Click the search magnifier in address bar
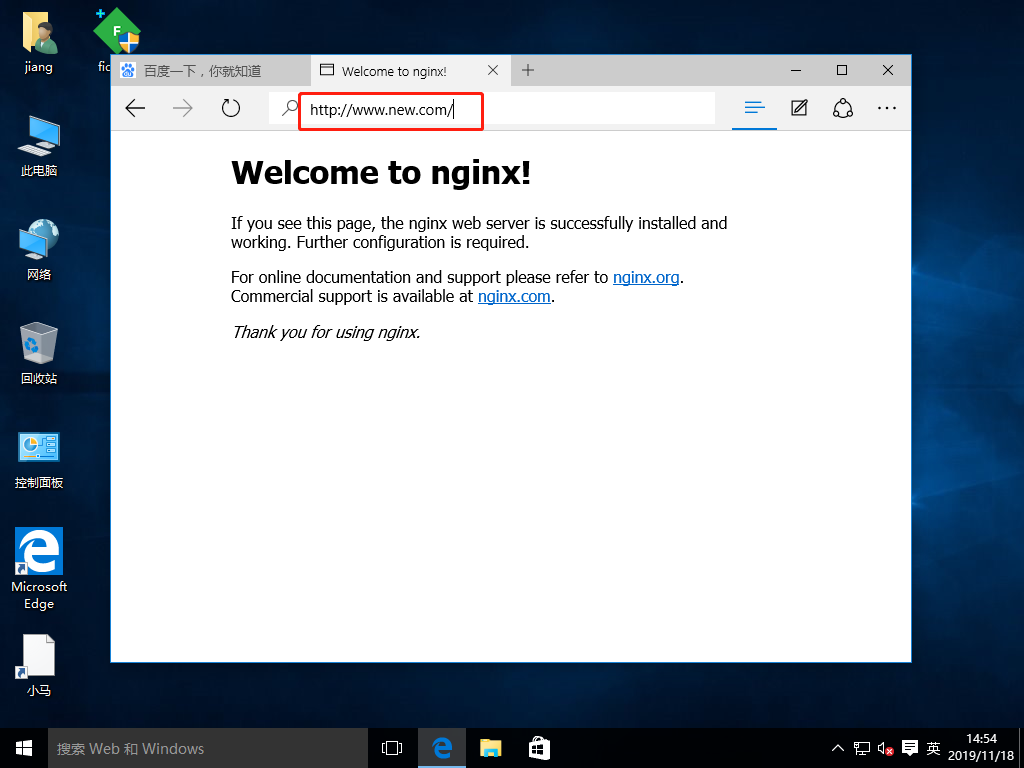 [289, 108]
